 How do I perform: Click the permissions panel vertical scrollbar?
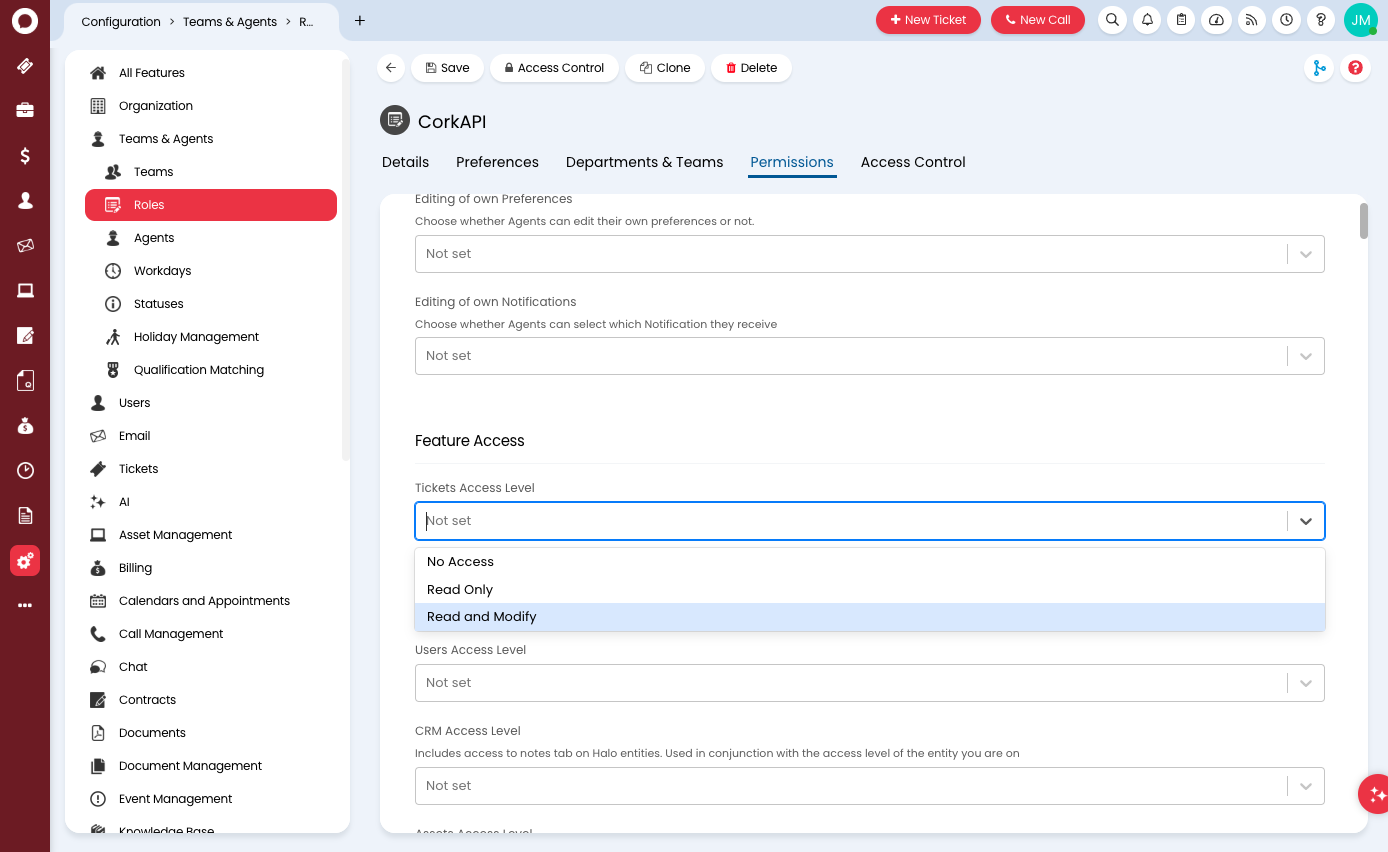pyautogui.click(x=1363, y=221)
